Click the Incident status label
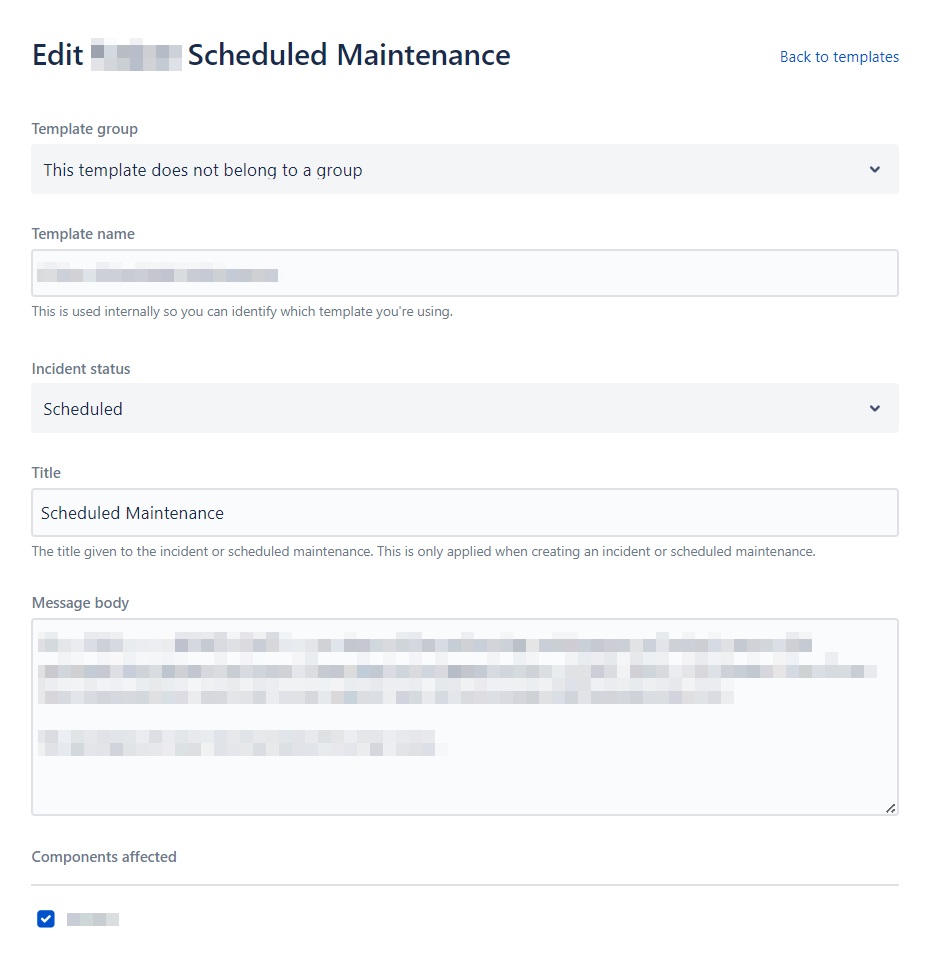Screen dimensions: 925x965 tap(81, 369)
